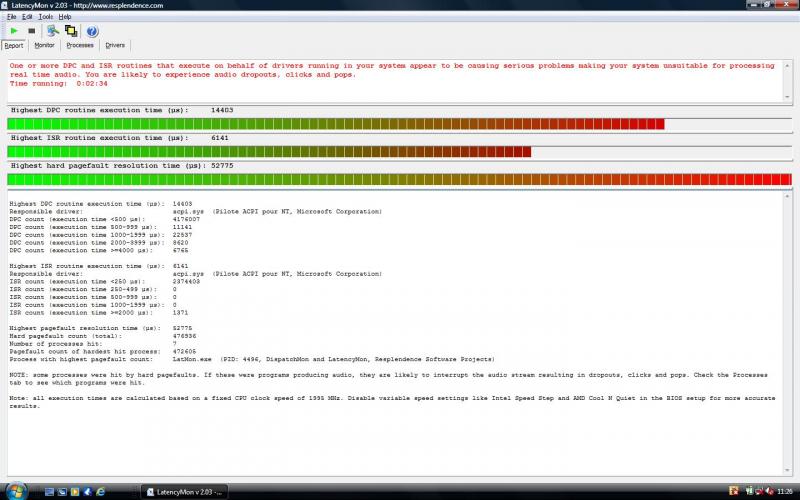The height and width of the screenshot is (500, 800).
Task: Click the hard pagefault resolution time bar
Action: [399, 179]
